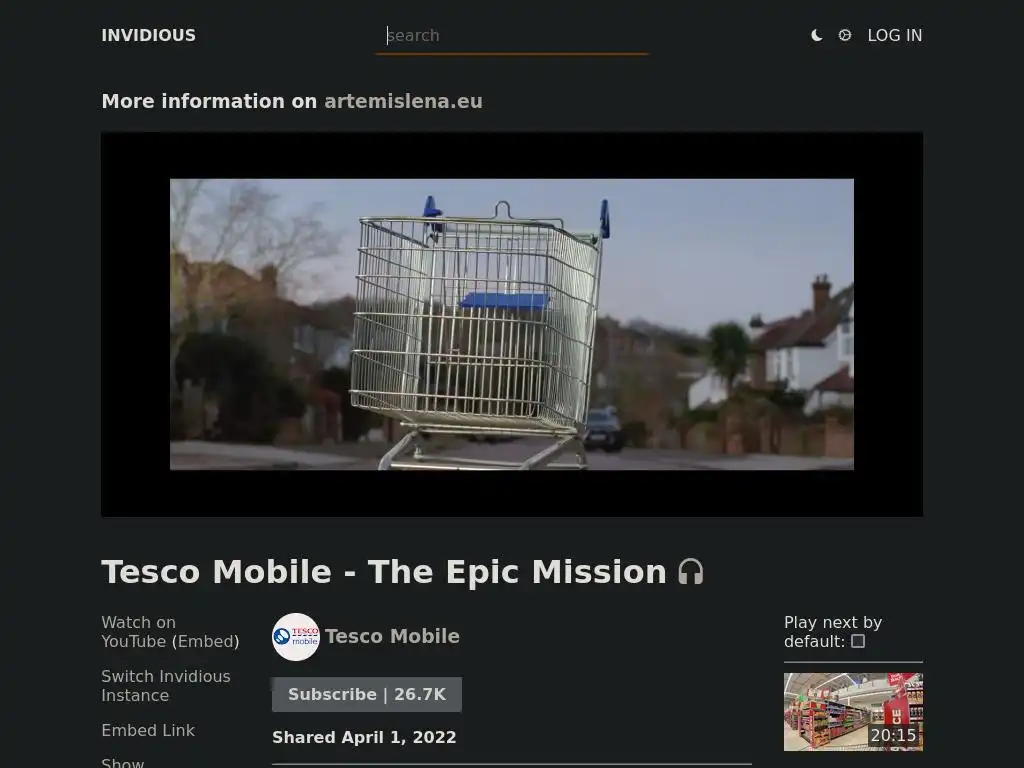This screenshot has width=1024, height=768.
Task: Play the shopping cart video
Action: coord(512,325)
